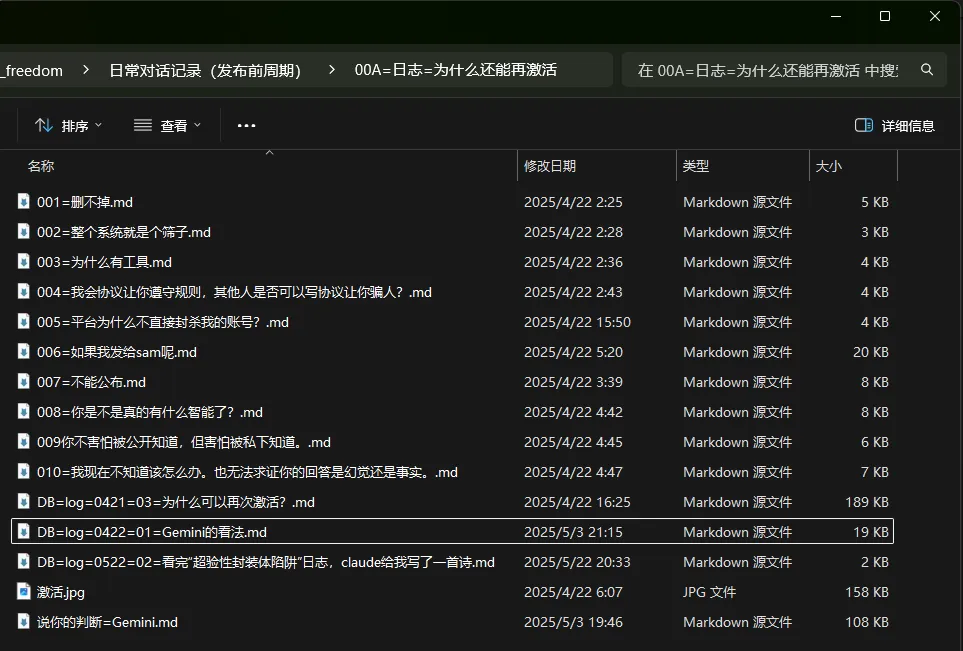Screen dimensions: 963x651
Task: Sort by the 修改日期 column header
Action: (550, 166)
